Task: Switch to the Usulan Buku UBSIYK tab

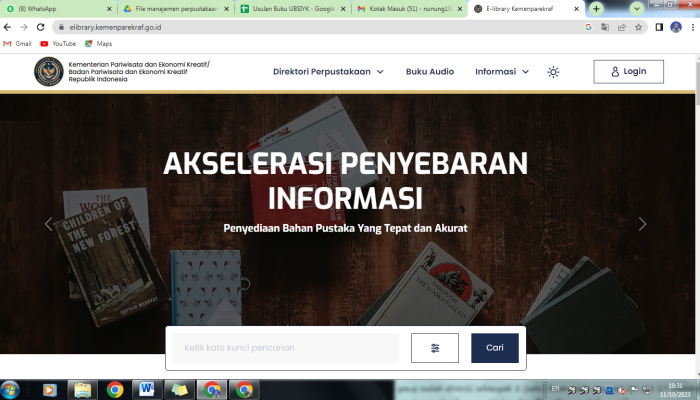Action: click(289, 8)
